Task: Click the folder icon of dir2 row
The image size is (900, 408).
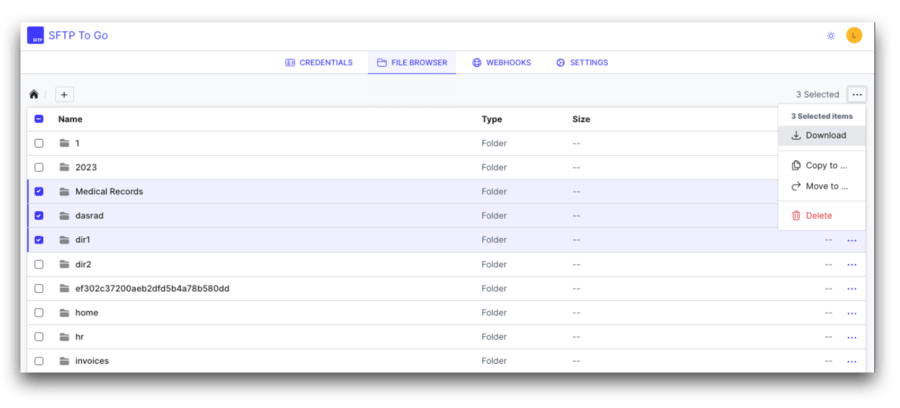Action: click(64, 265)
